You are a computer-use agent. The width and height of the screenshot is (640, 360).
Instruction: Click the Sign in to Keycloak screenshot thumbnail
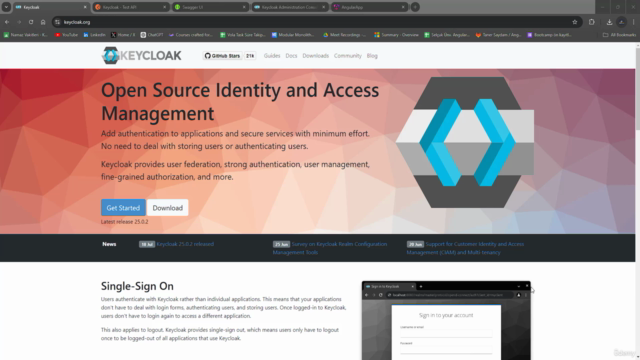446,320
